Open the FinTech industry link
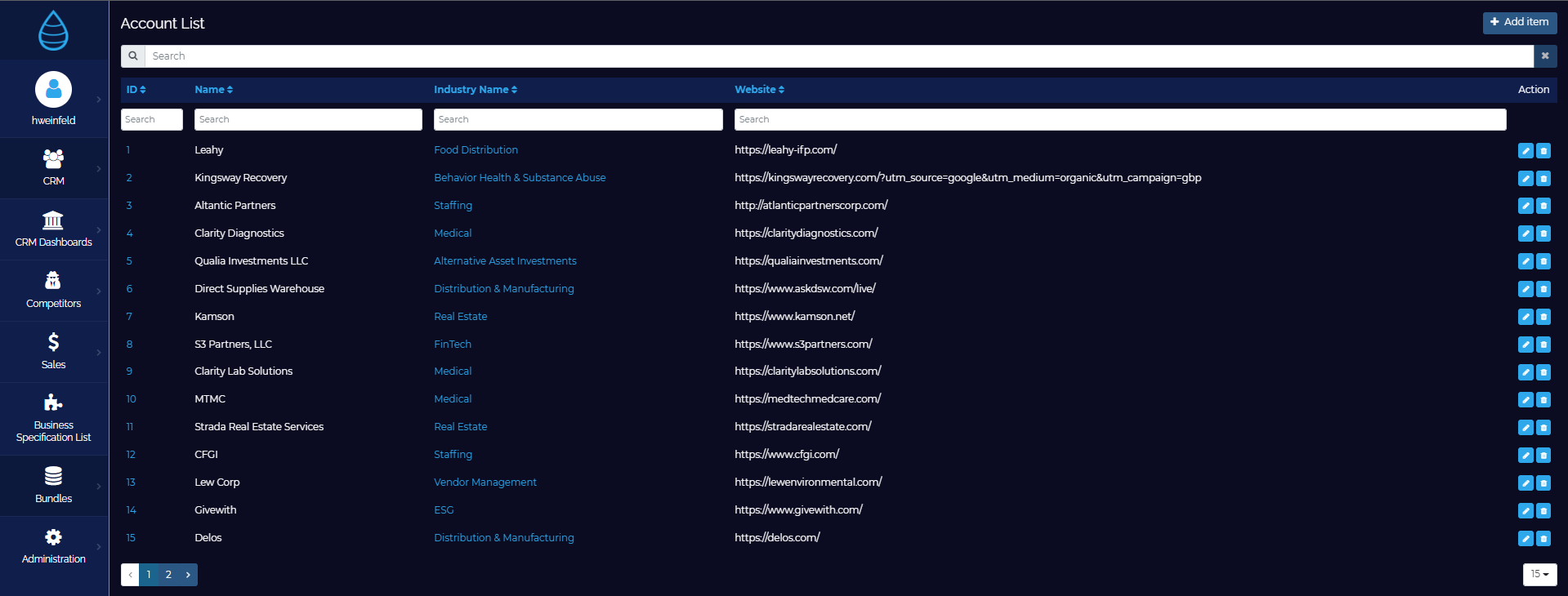This screenshot has height=596, width=1568. (x=453, y=345)
